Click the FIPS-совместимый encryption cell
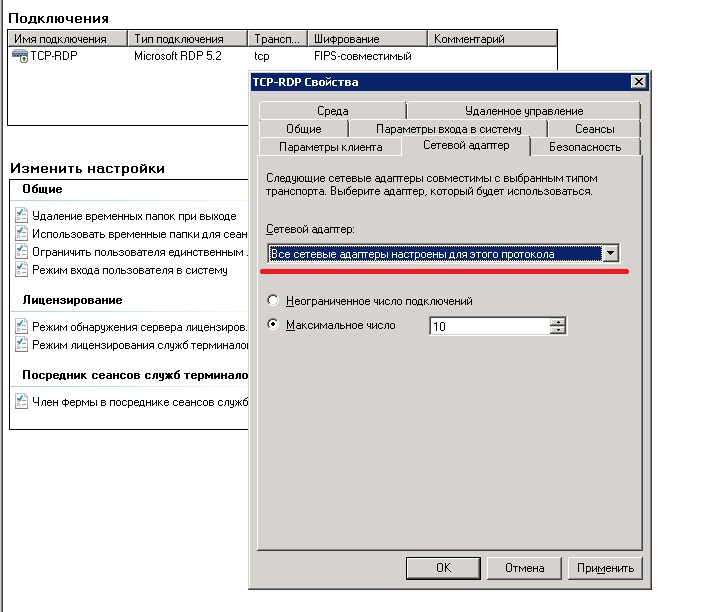Image resolution: width=712 pixels, height=612 pixels. [x=362, y=56]
